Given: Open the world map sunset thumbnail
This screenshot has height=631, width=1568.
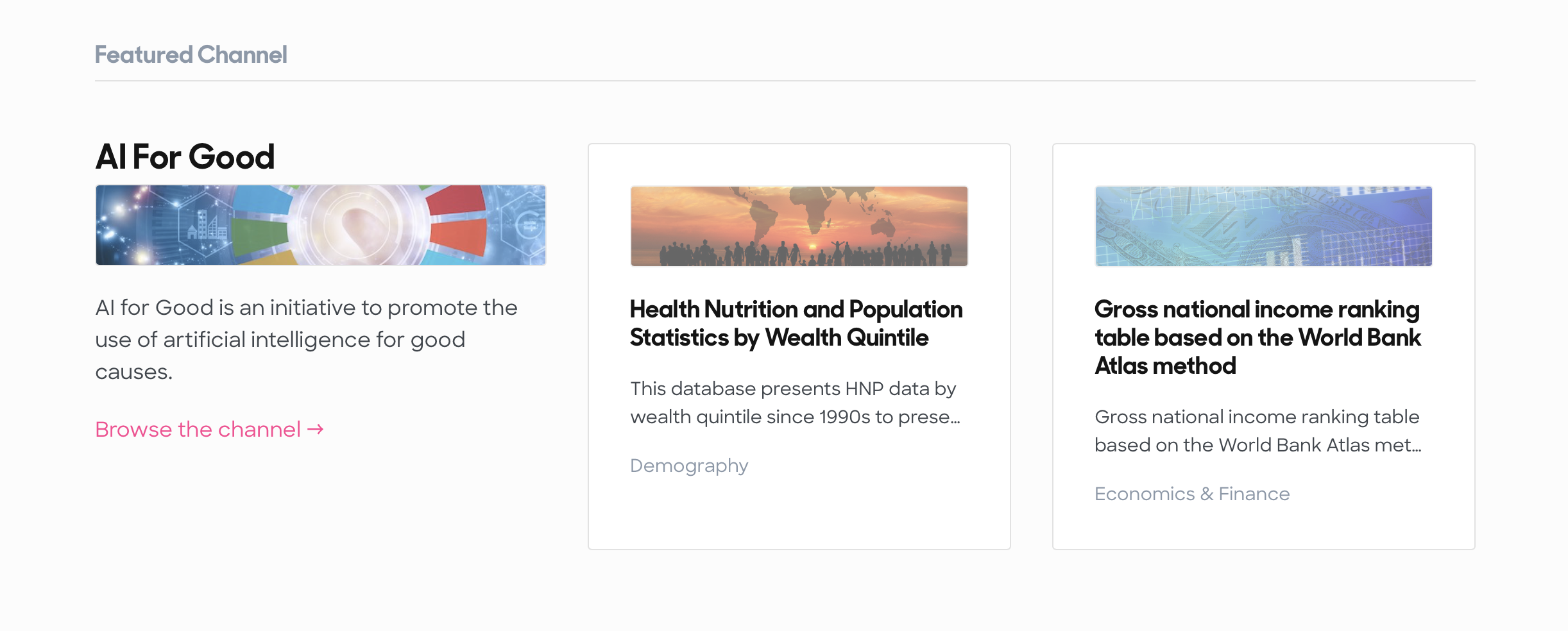Looking at the screenshot, I should click(x=799, y=226).
